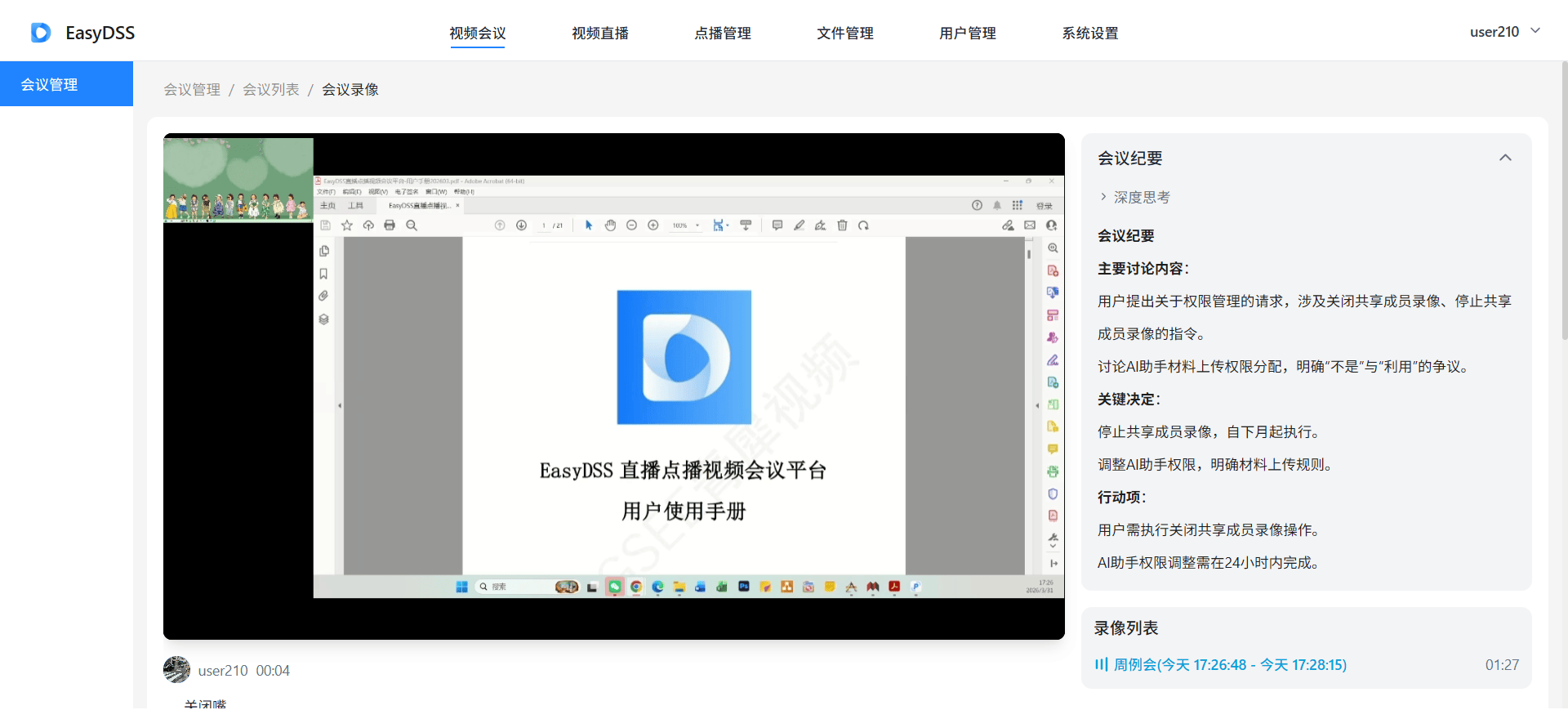This screenshot has width=1568, height=710.
Task: Open 用户管理 page
Action: [968, 33]
